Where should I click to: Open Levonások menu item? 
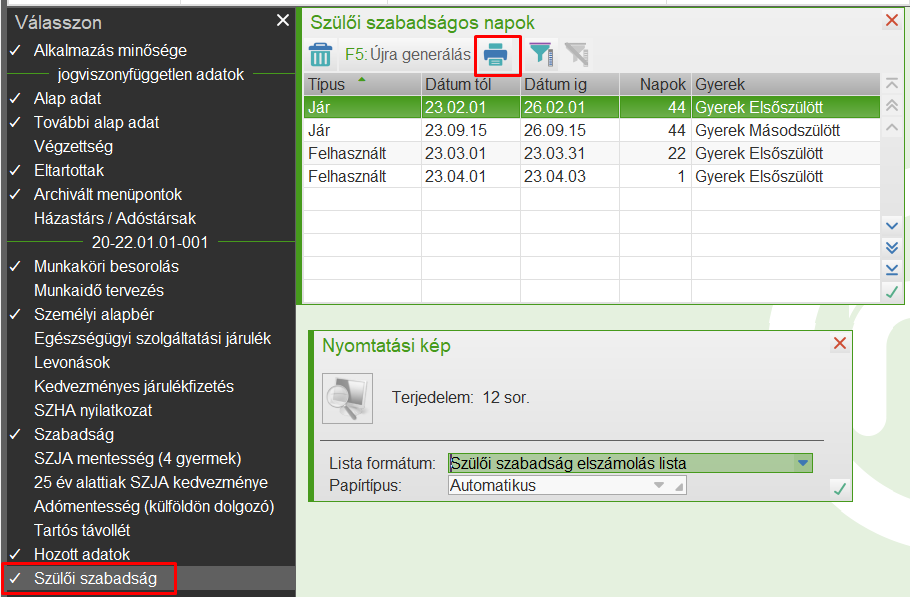(72, 363)
